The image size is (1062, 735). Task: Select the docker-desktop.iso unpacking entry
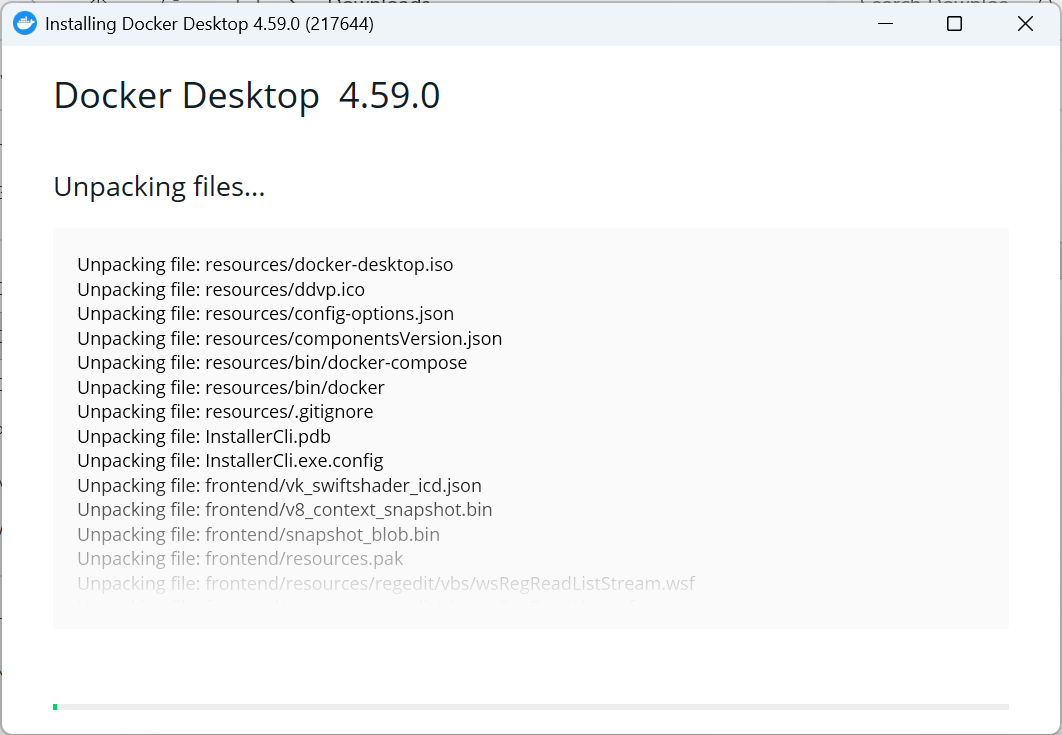[265, 264]
